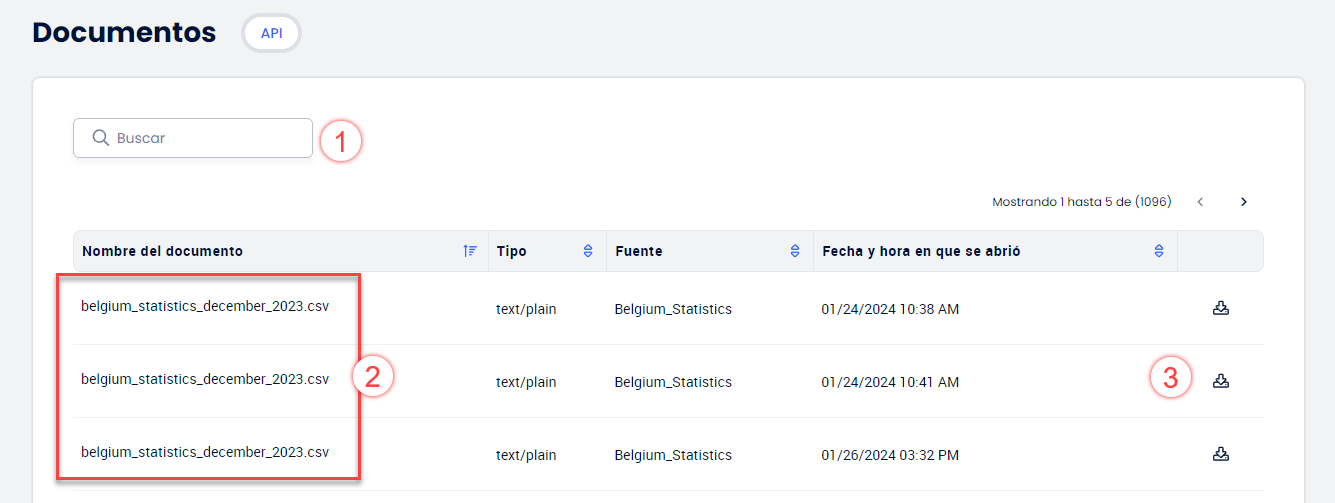This screenshot has height=503, width=1335.
Task: Select Belgium_Statistics source in first row
Action: (x=673, y=309)
